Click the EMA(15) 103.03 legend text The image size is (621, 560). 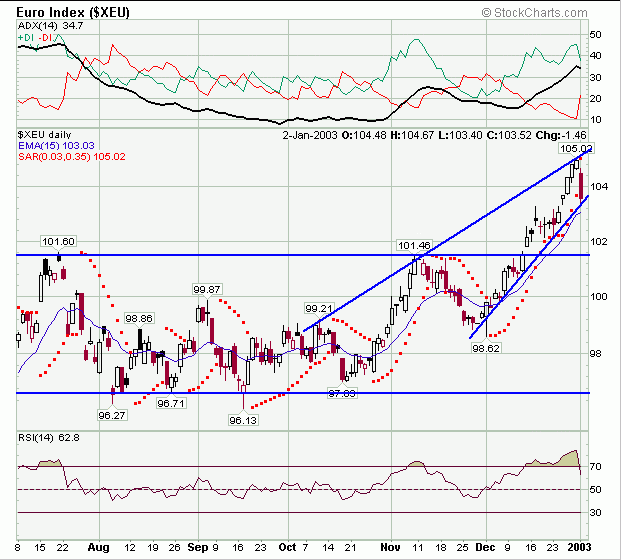56,146
